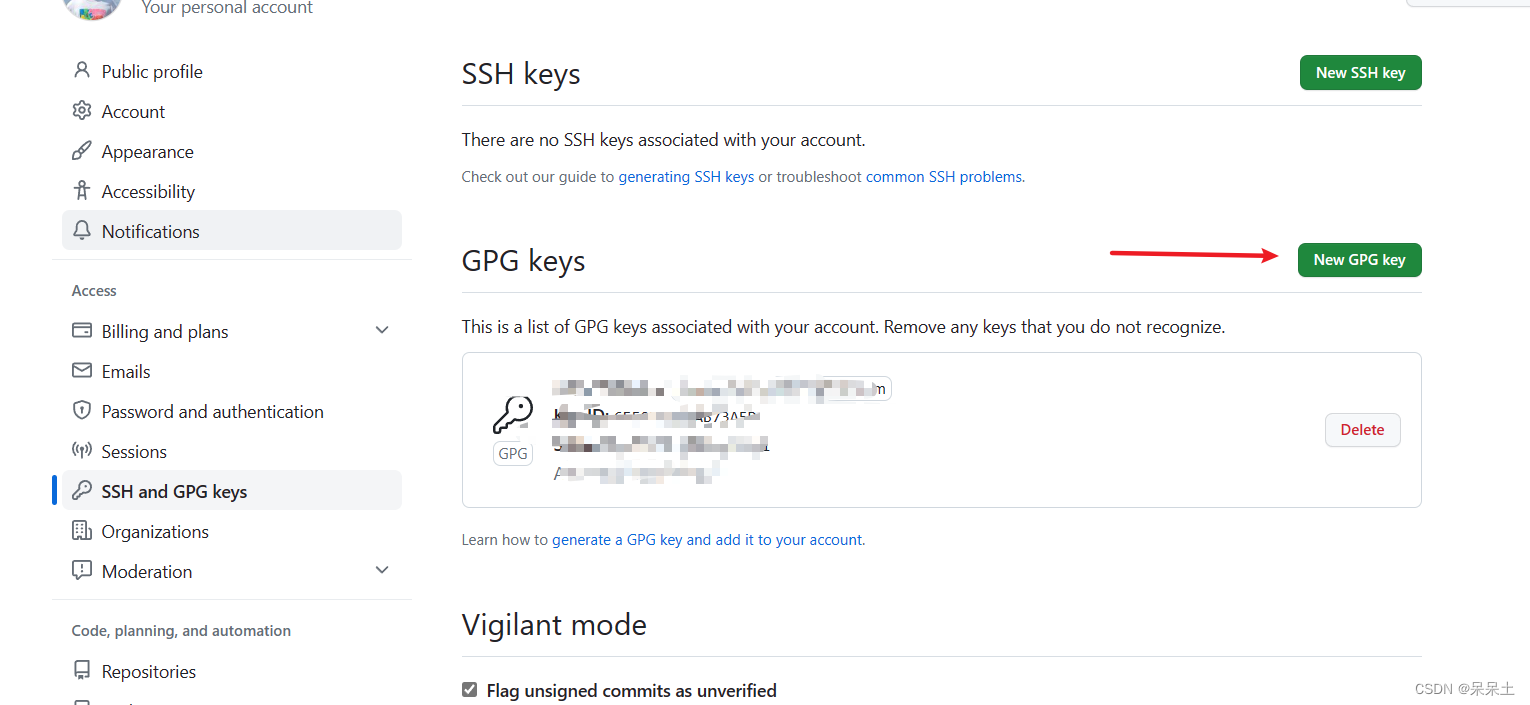Click the Accessibility icon in sidebar

pyautogui.click(x=81, y=190)
